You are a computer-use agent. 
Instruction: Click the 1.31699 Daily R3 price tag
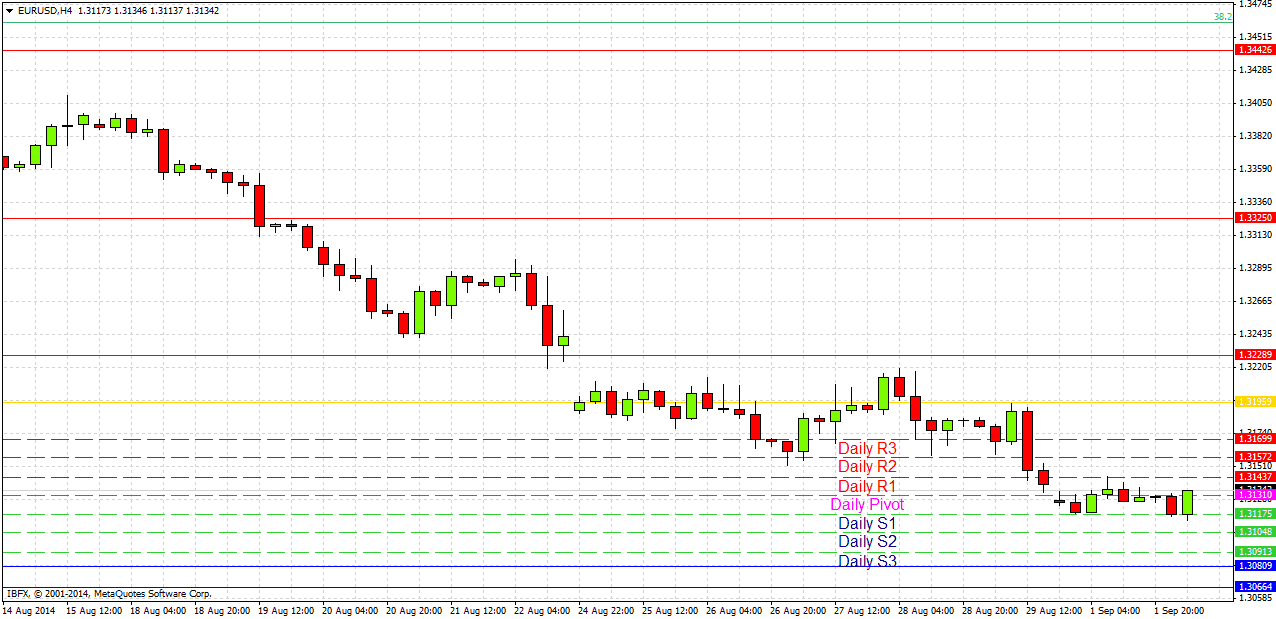click(1254, 438)
